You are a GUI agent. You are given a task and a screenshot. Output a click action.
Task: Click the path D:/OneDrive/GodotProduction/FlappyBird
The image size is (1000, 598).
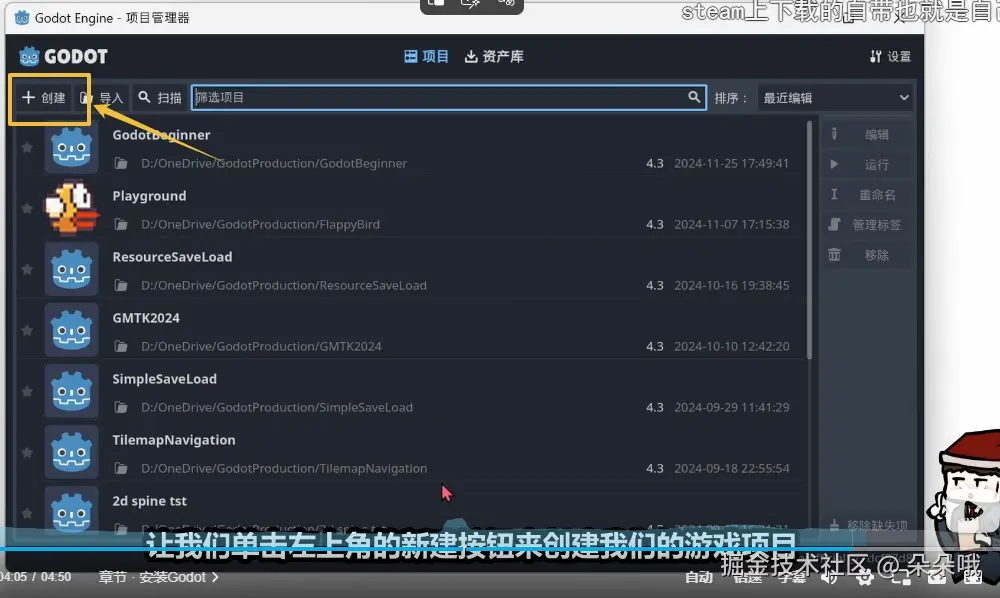pos(260,224)
